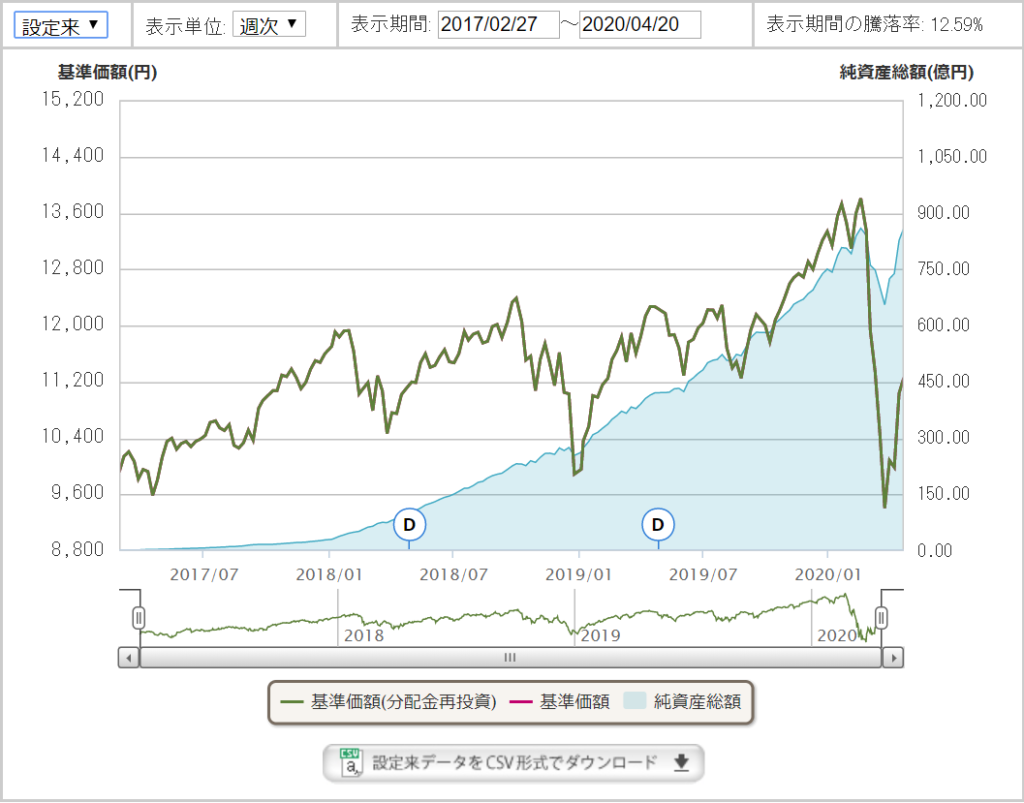Click the 2018 dividend D marker
Viewport: 1024px width, 803px height.
pyautogui.click(x=409, y=524)
